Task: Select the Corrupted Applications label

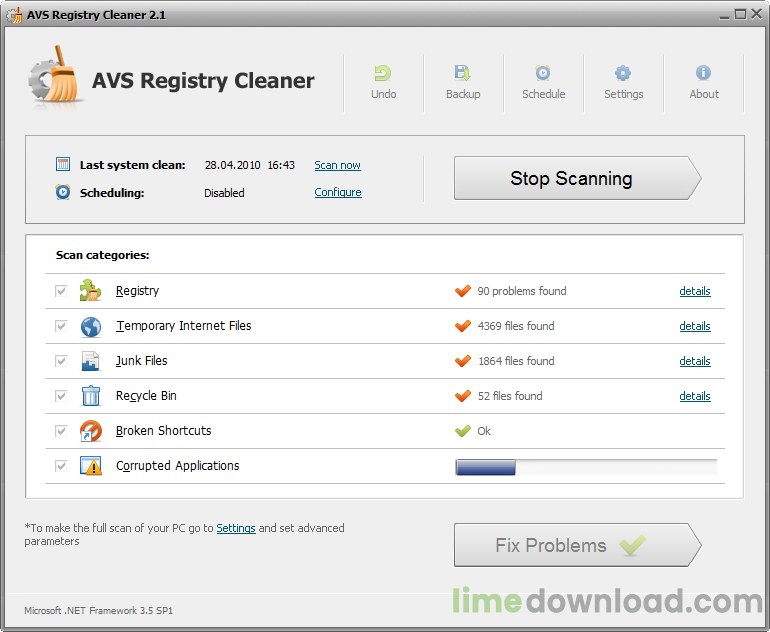Action: coord(177,466)
